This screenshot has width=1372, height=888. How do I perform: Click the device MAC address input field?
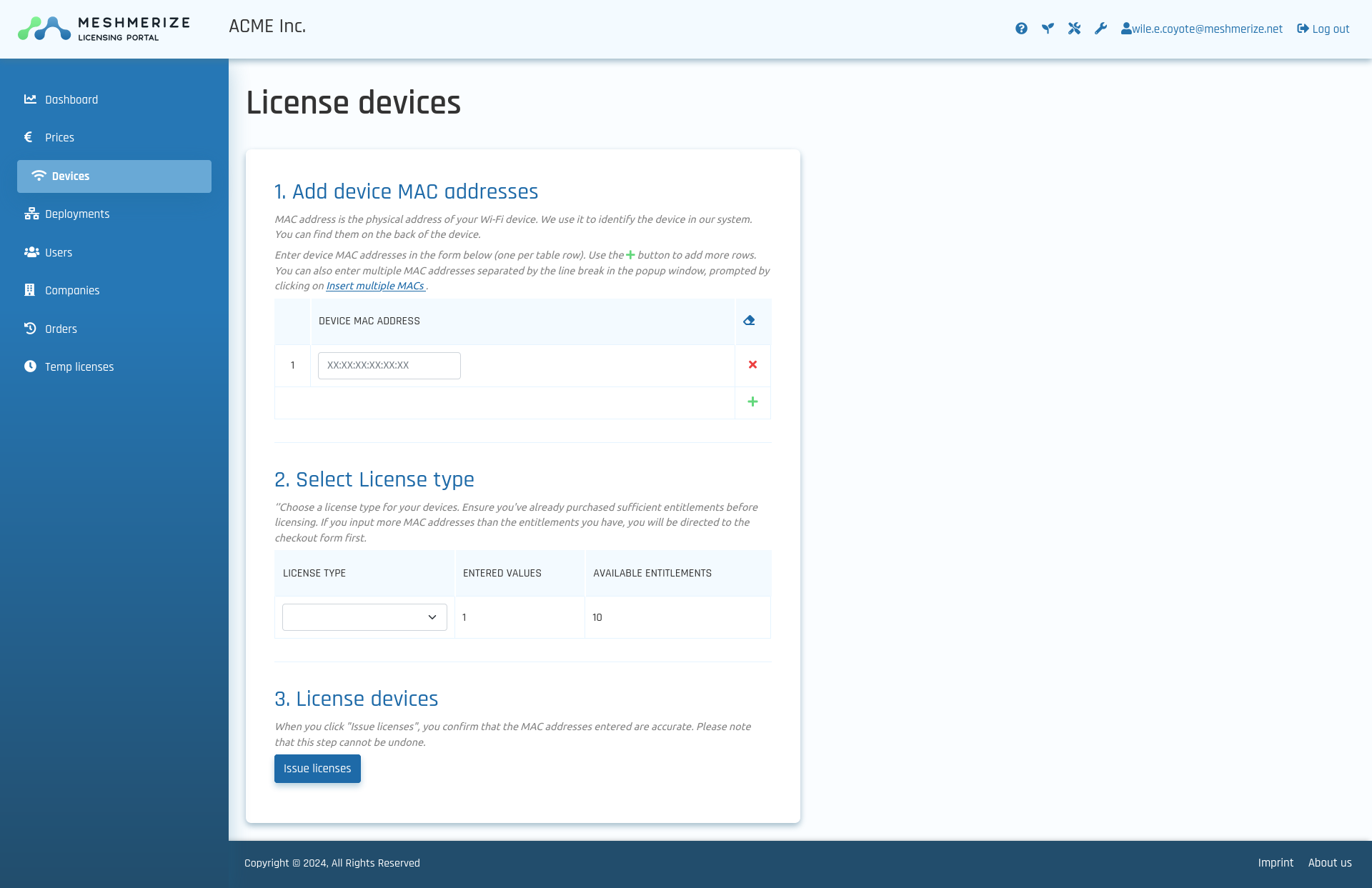pyautogui.click(x=389, y=366)
